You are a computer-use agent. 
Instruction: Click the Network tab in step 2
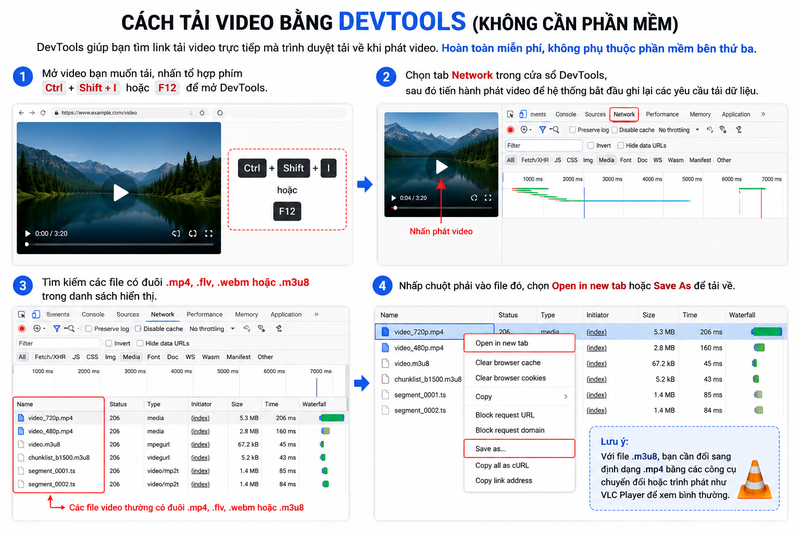pyautogui.click(x=624, y=114)
